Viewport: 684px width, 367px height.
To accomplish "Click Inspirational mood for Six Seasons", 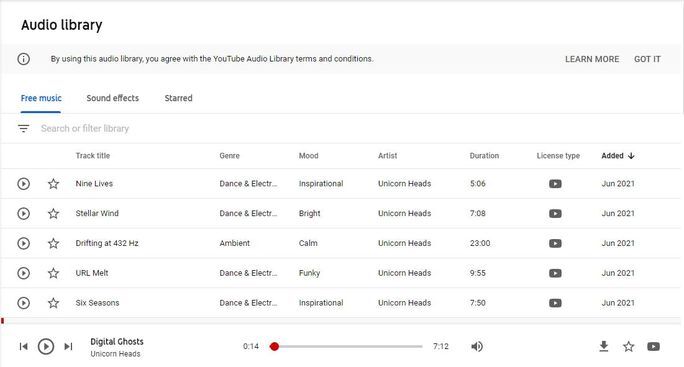I will tap(321, 303).
